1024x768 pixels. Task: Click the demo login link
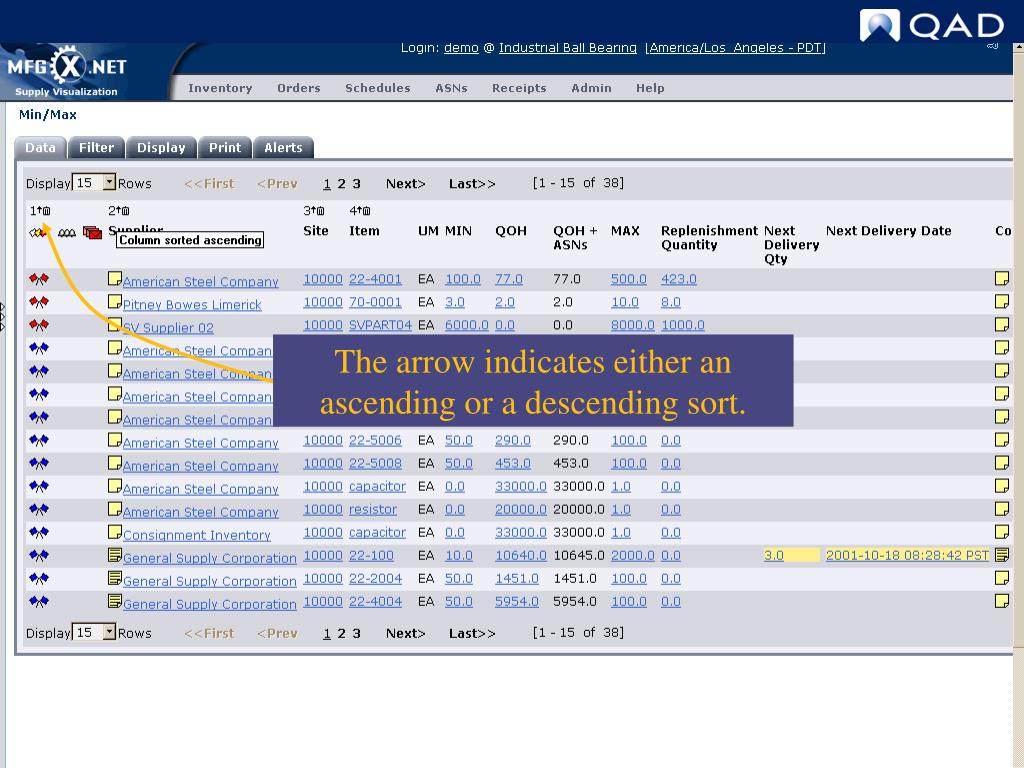pos(461,48)
